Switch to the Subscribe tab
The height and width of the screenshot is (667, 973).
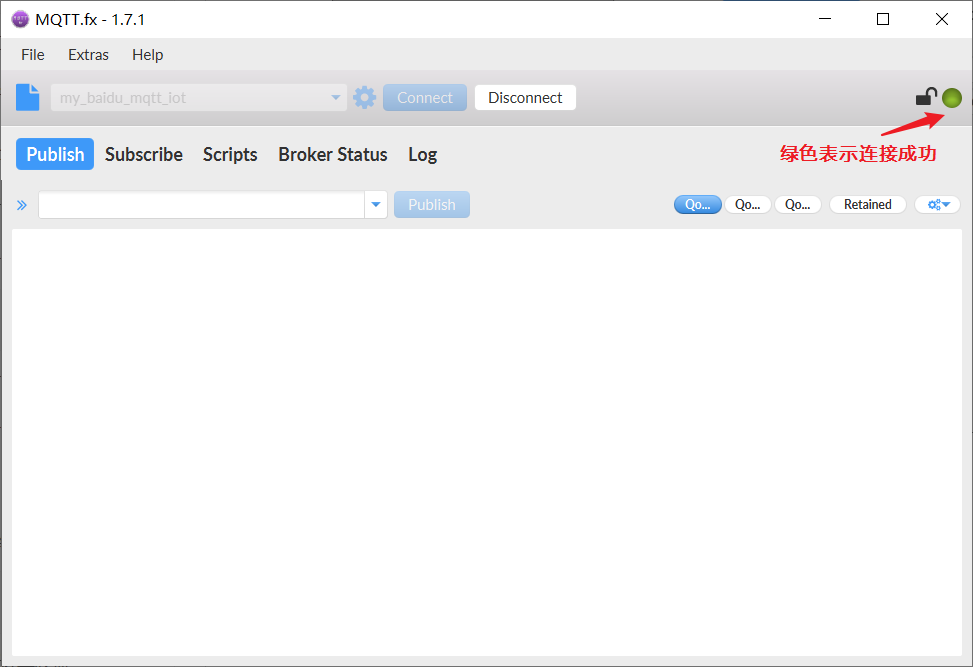point(144,154)
